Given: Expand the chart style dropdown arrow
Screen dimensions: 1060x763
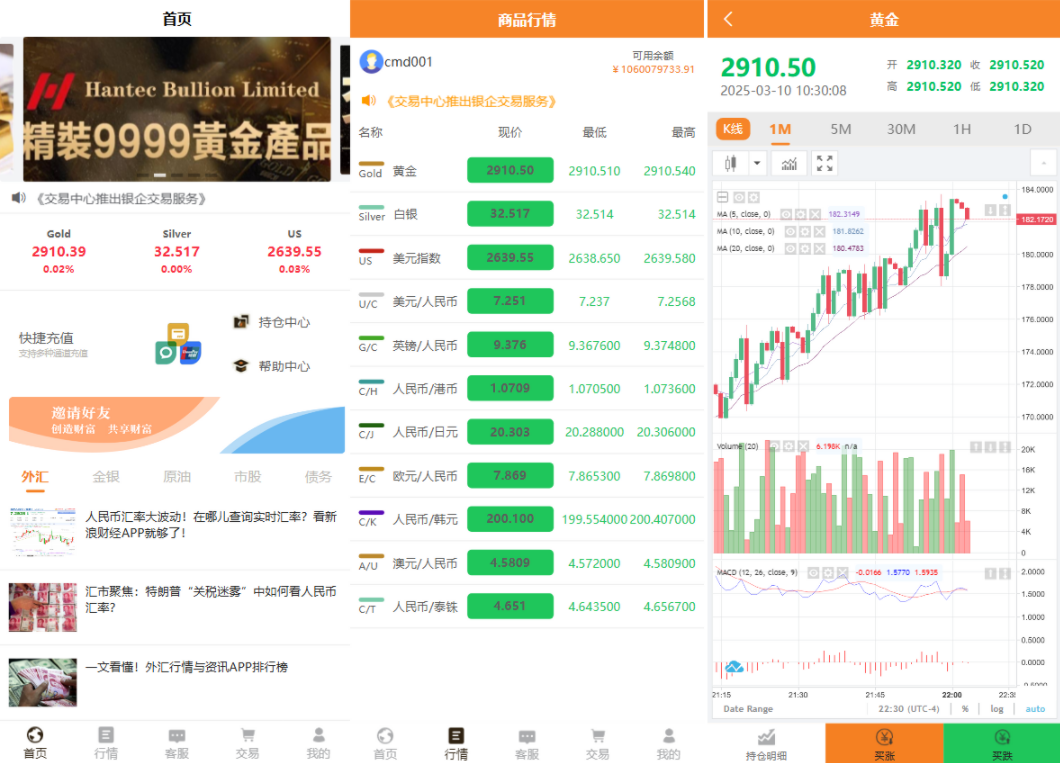Looking at the screenshot, I should [x=757, y=163].
